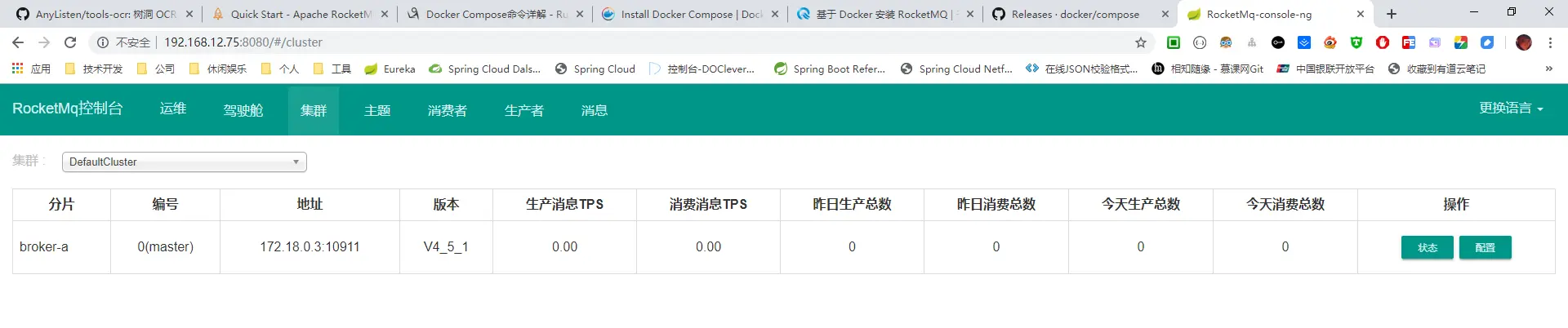The width and height of the screenshot is (1568, 328).
Task: Open the blue tag extension icon
Action: (1487, 42)
